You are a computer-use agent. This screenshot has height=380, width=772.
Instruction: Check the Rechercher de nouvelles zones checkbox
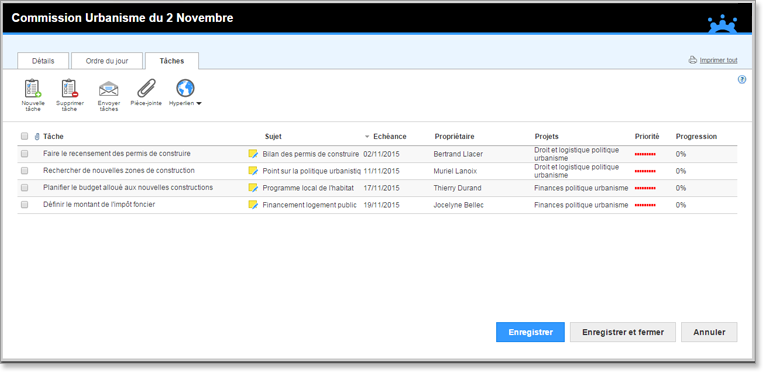(x=25, y=171)
